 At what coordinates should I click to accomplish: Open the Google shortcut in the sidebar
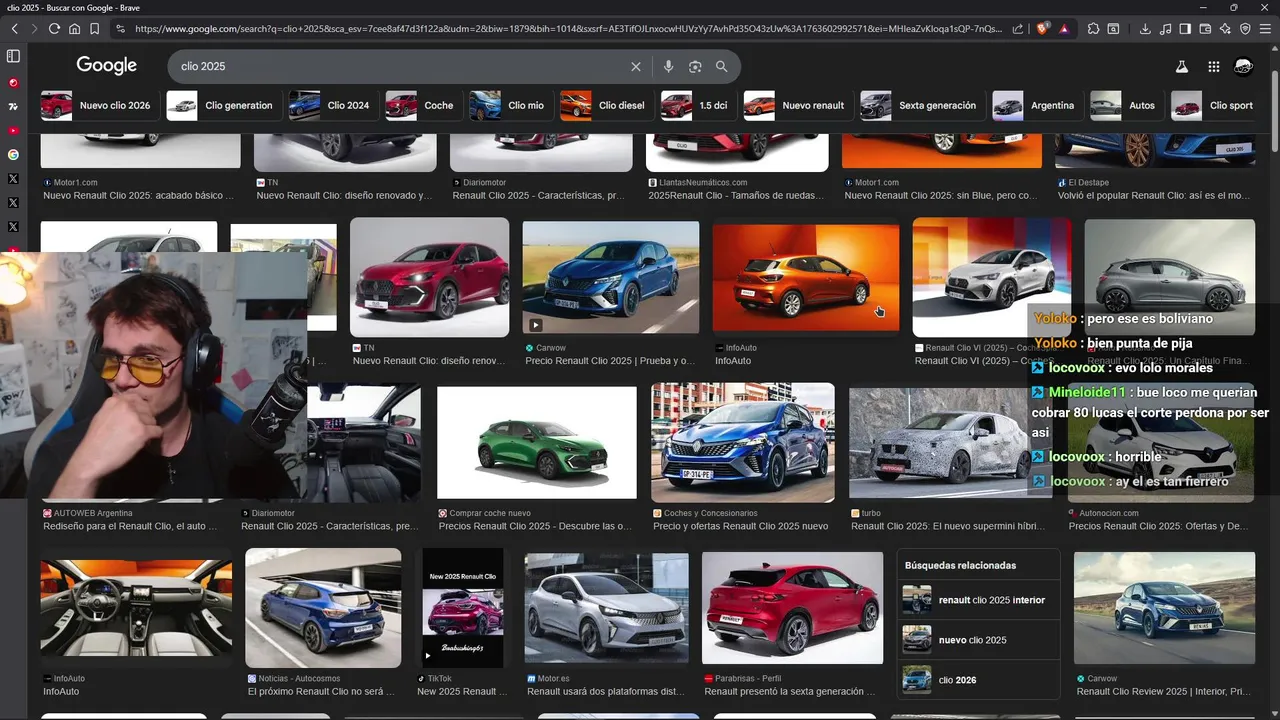coord(13,154)
